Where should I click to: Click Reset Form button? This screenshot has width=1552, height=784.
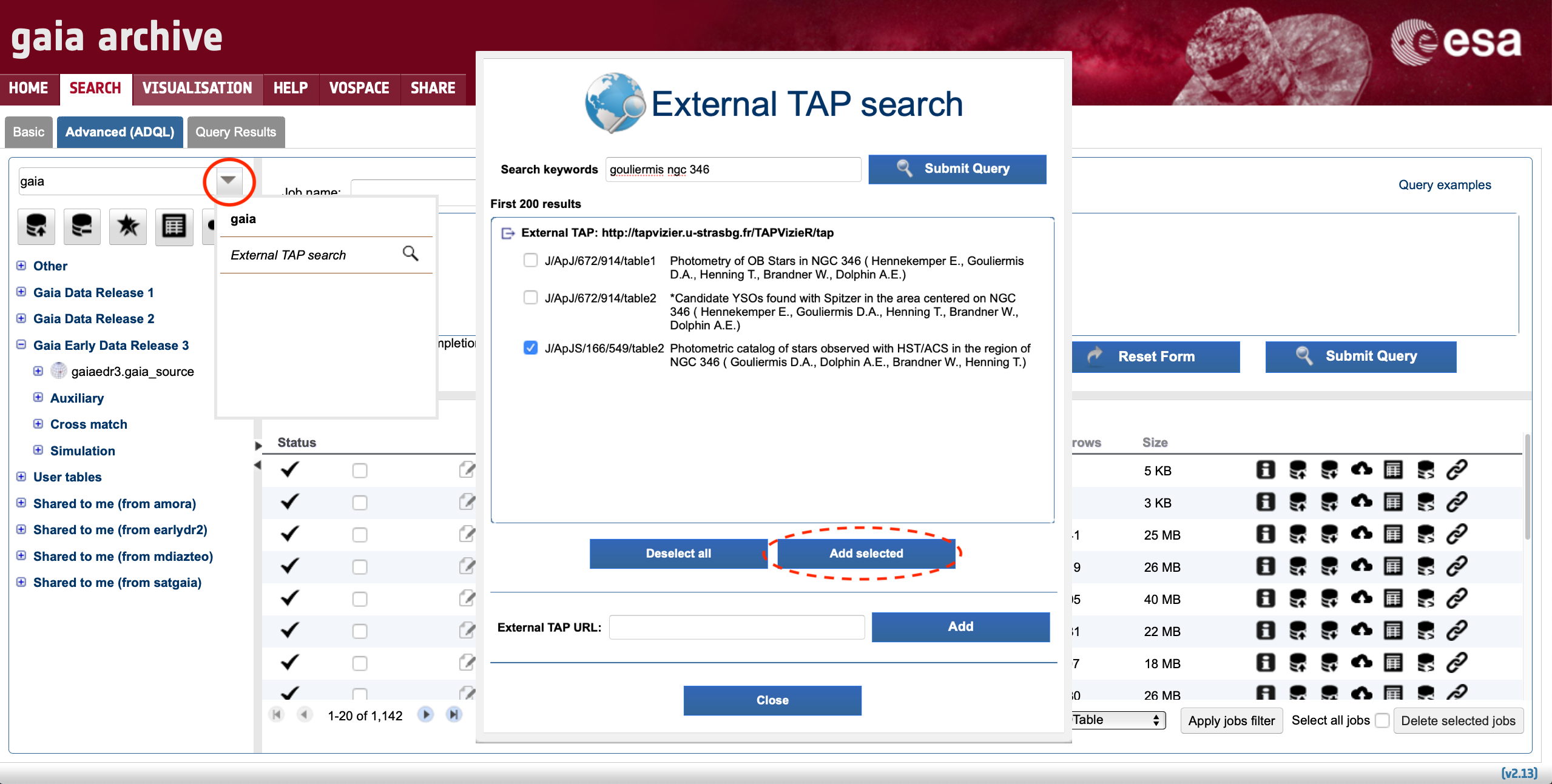tap(1156, 357)
